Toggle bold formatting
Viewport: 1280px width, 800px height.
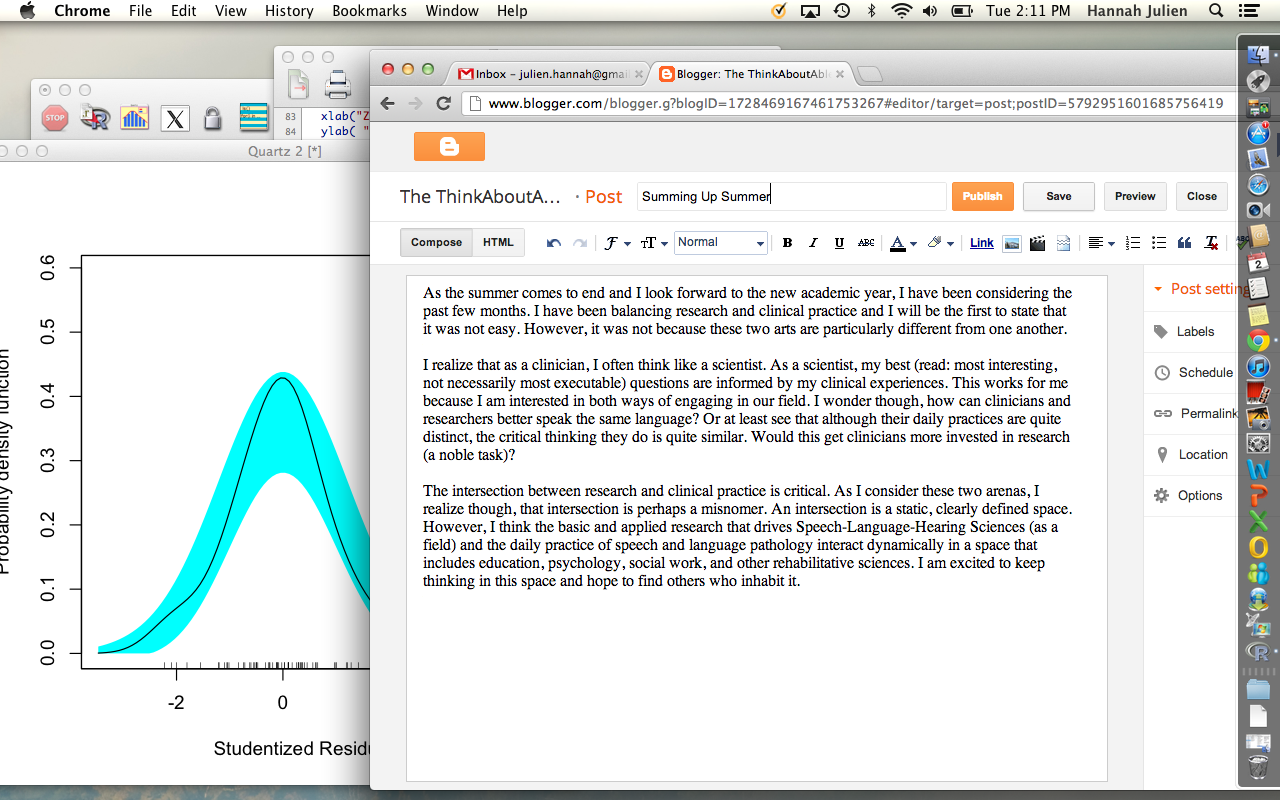[787, 243]
